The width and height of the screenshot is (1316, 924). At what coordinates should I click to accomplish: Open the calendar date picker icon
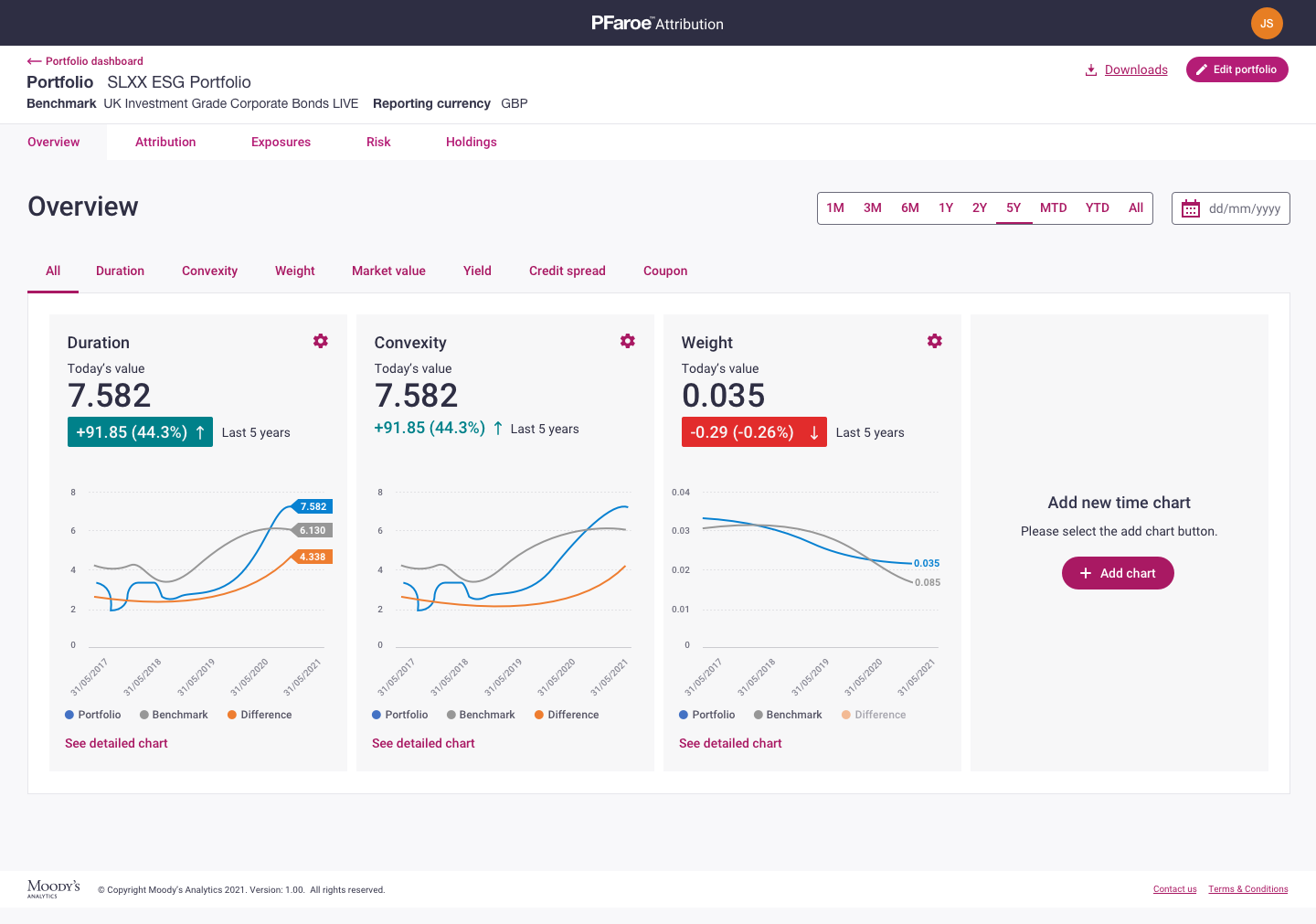[1191, 208]
